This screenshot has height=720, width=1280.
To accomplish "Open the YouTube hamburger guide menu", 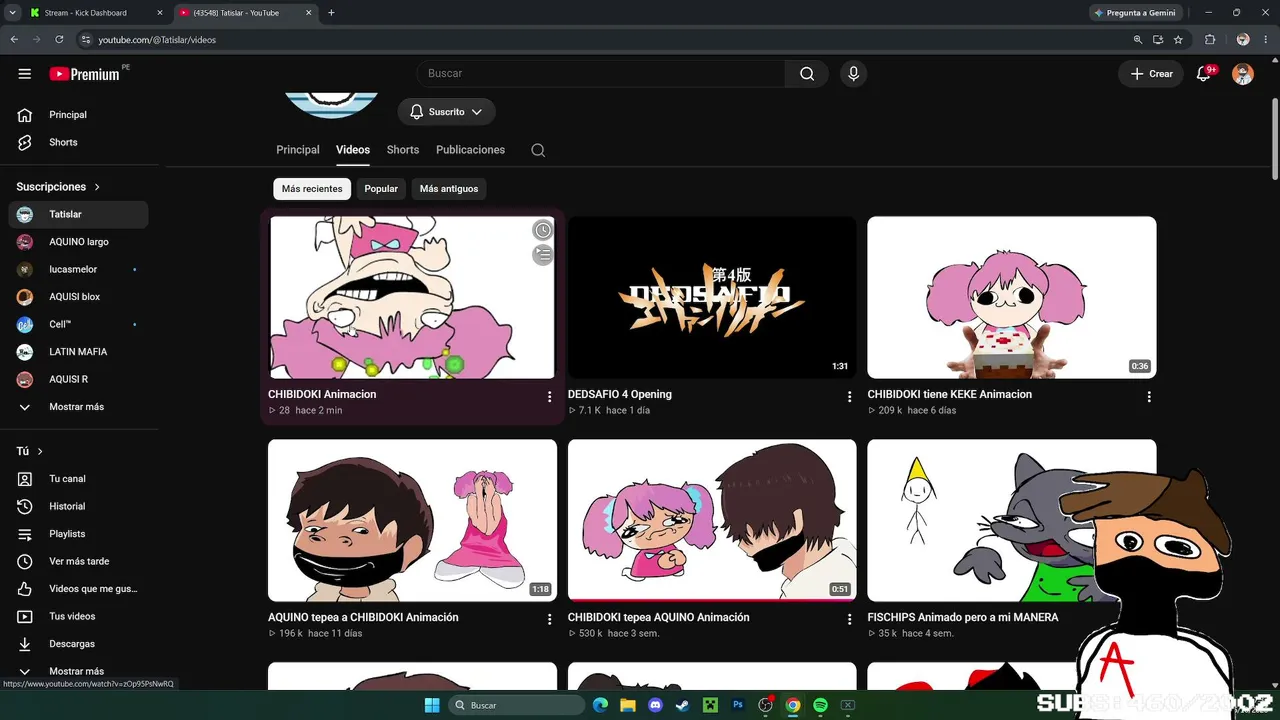I will point(25,74).
